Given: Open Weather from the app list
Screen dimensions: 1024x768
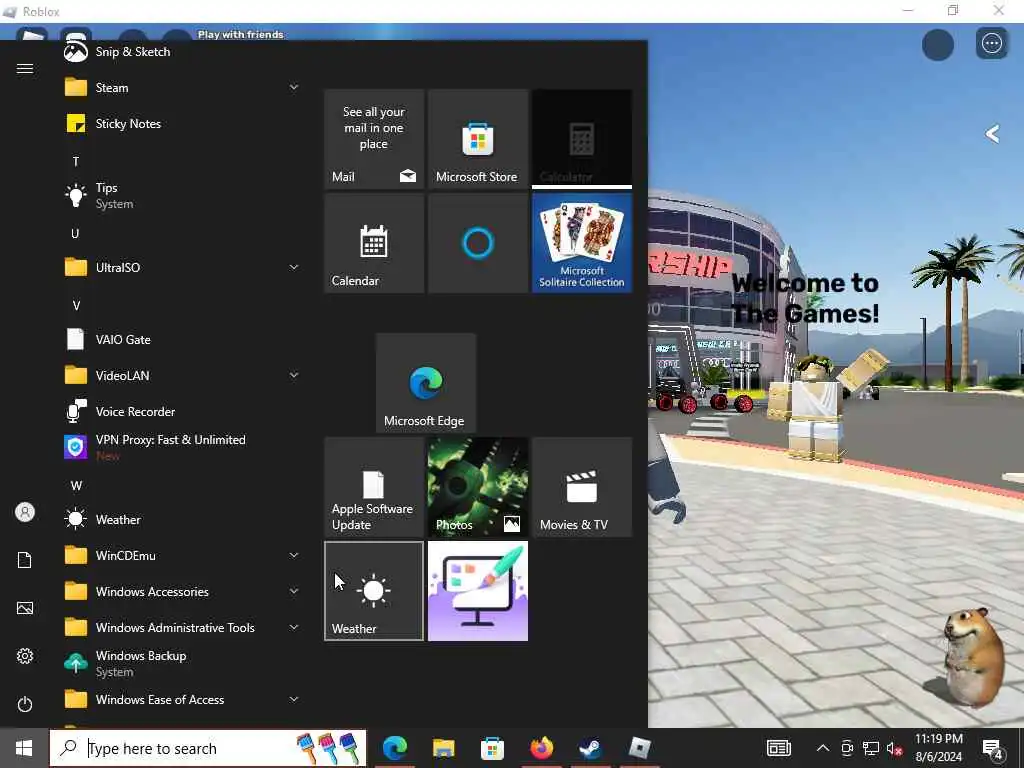Looking at the screenshot, I should (181, 520).
